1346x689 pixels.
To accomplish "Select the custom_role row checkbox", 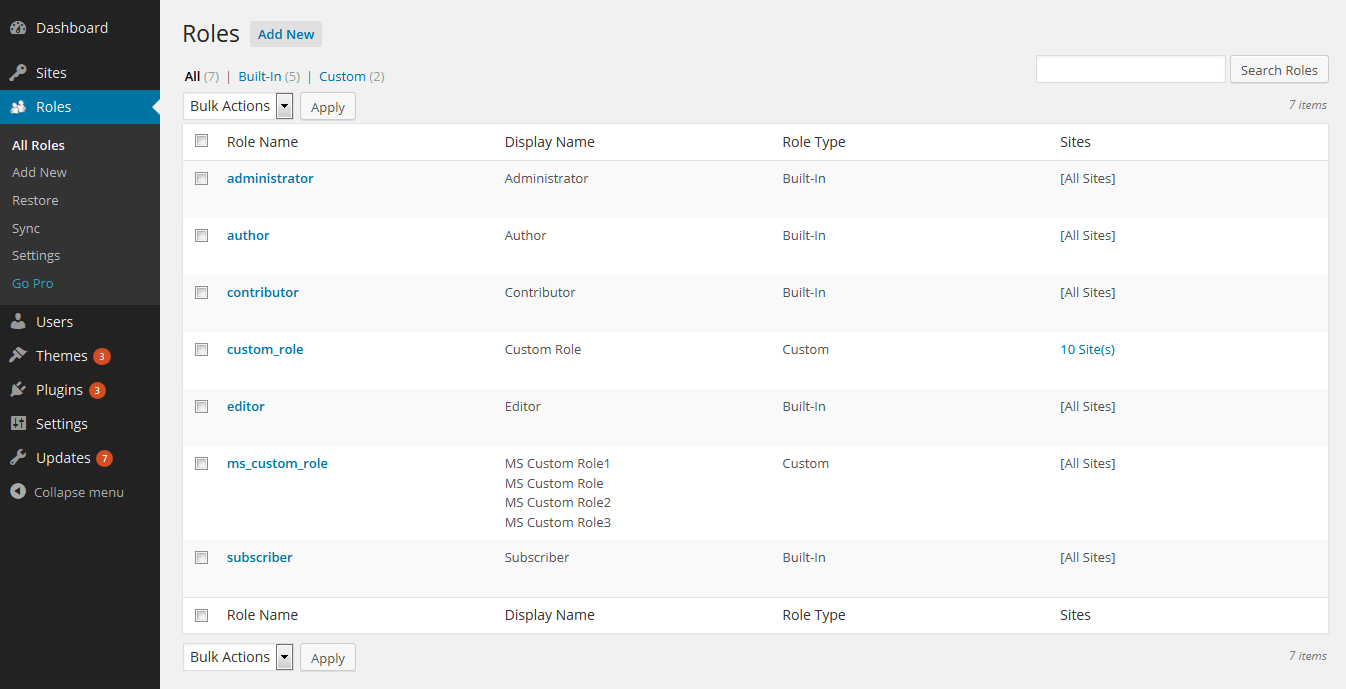I will pyautogui.click(x=201, y=349).
